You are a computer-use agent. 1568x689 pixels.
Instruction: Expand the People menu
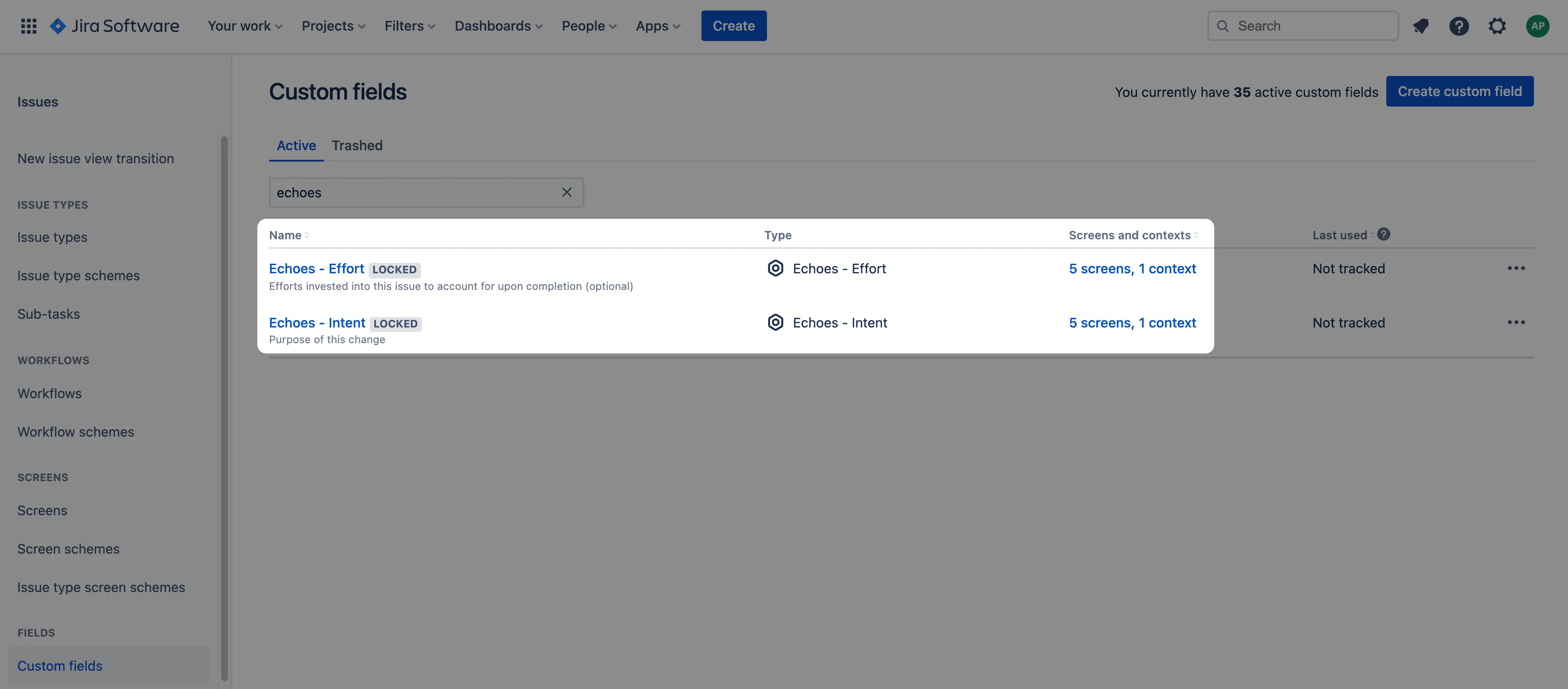pyautogui.click(x=589, y=26)
